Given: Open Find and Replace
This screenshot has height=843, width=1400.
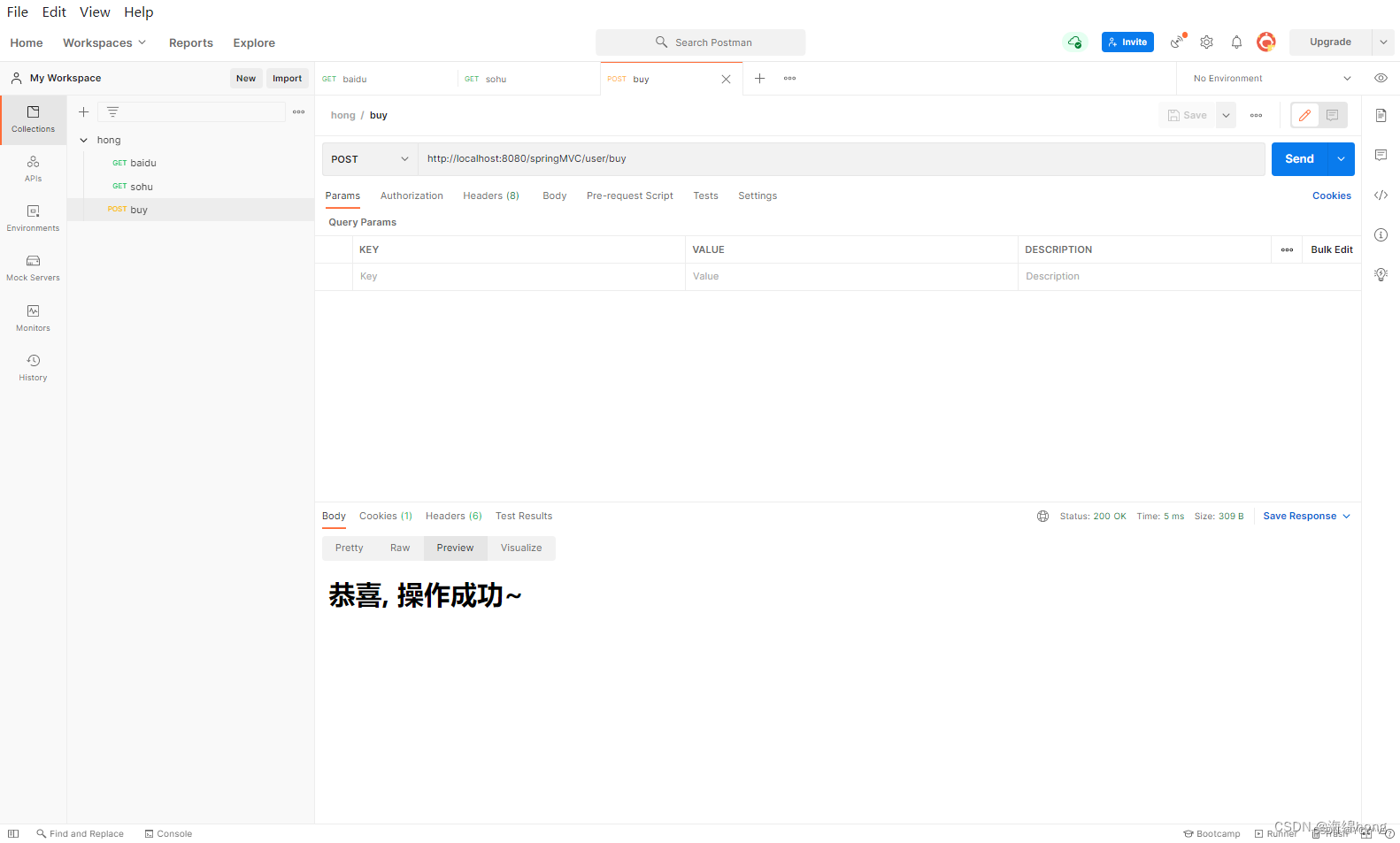Looking at the screenshot, I should coord(80,833).
